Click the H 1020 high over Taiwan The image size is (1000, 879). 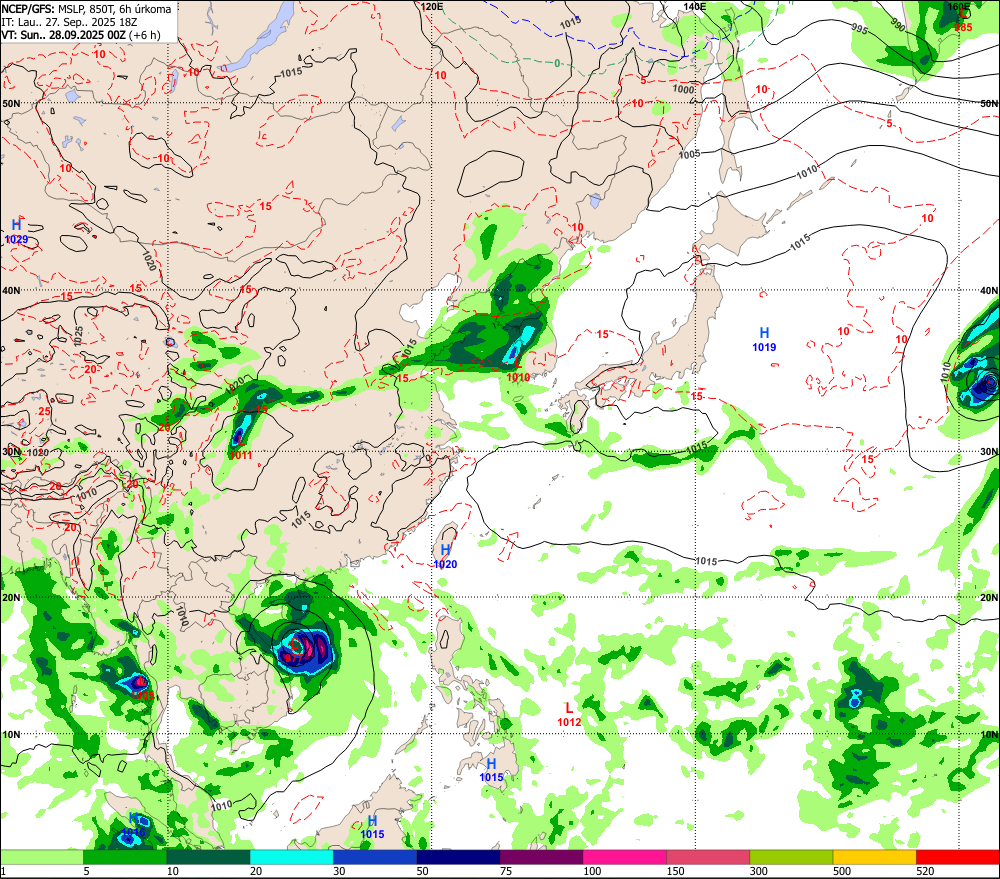click(445, 557)
